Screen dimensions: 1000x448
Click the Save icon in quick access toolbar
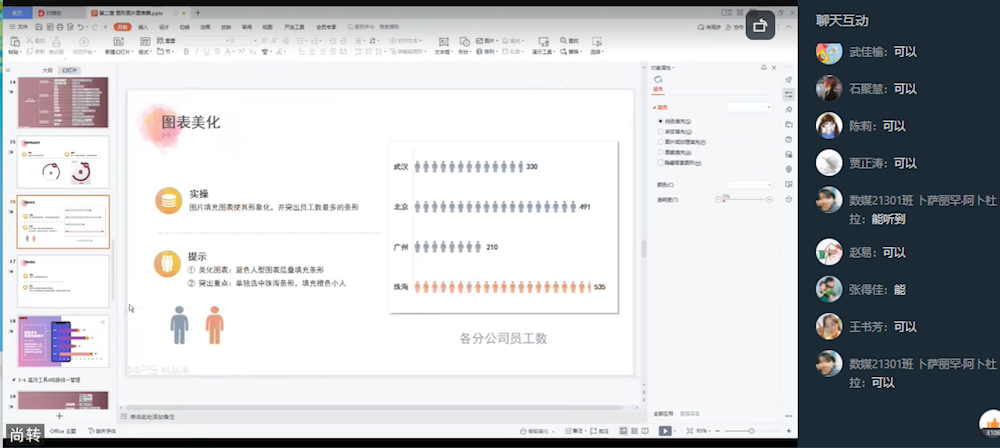(39, 27)
